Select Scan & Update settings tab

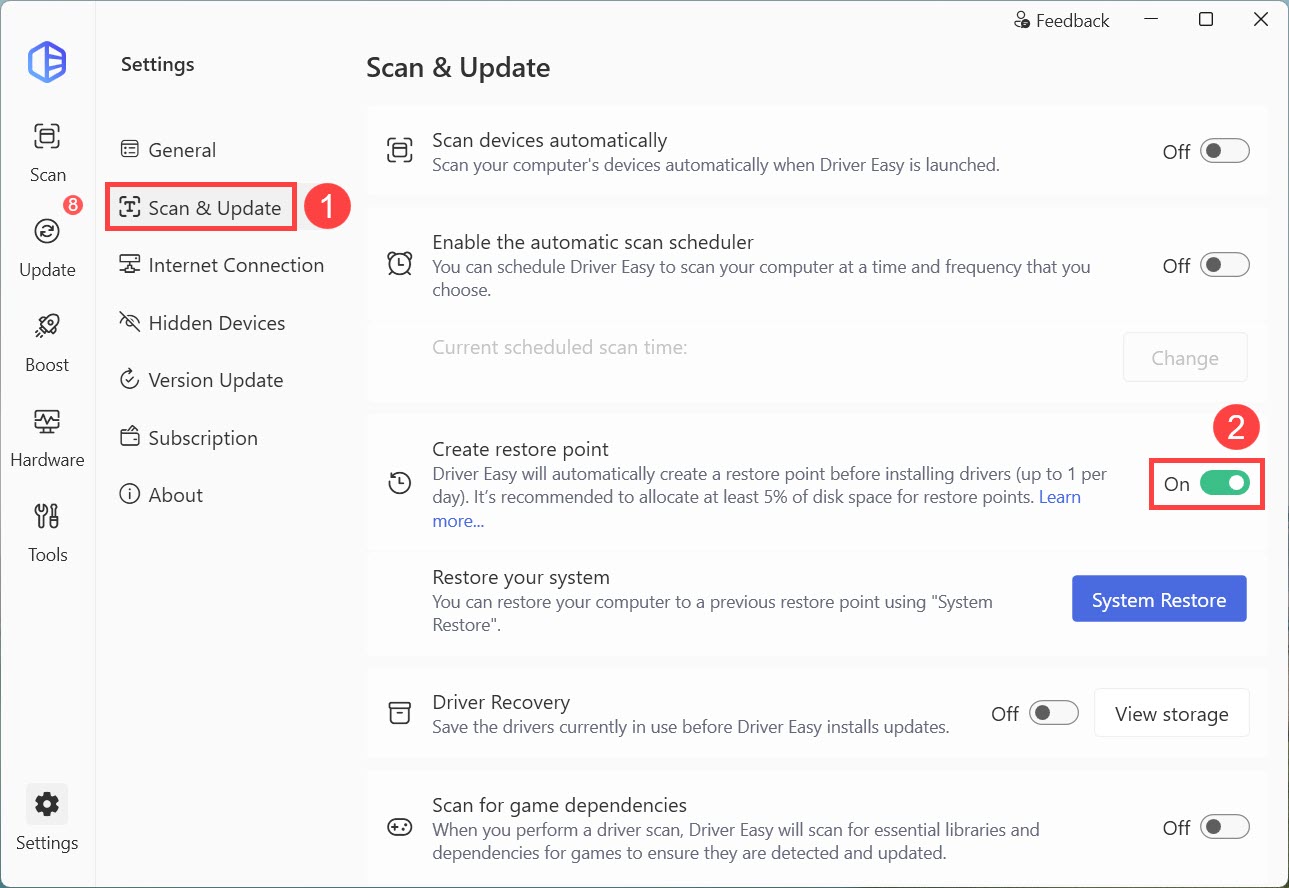[x=200, y=207]
